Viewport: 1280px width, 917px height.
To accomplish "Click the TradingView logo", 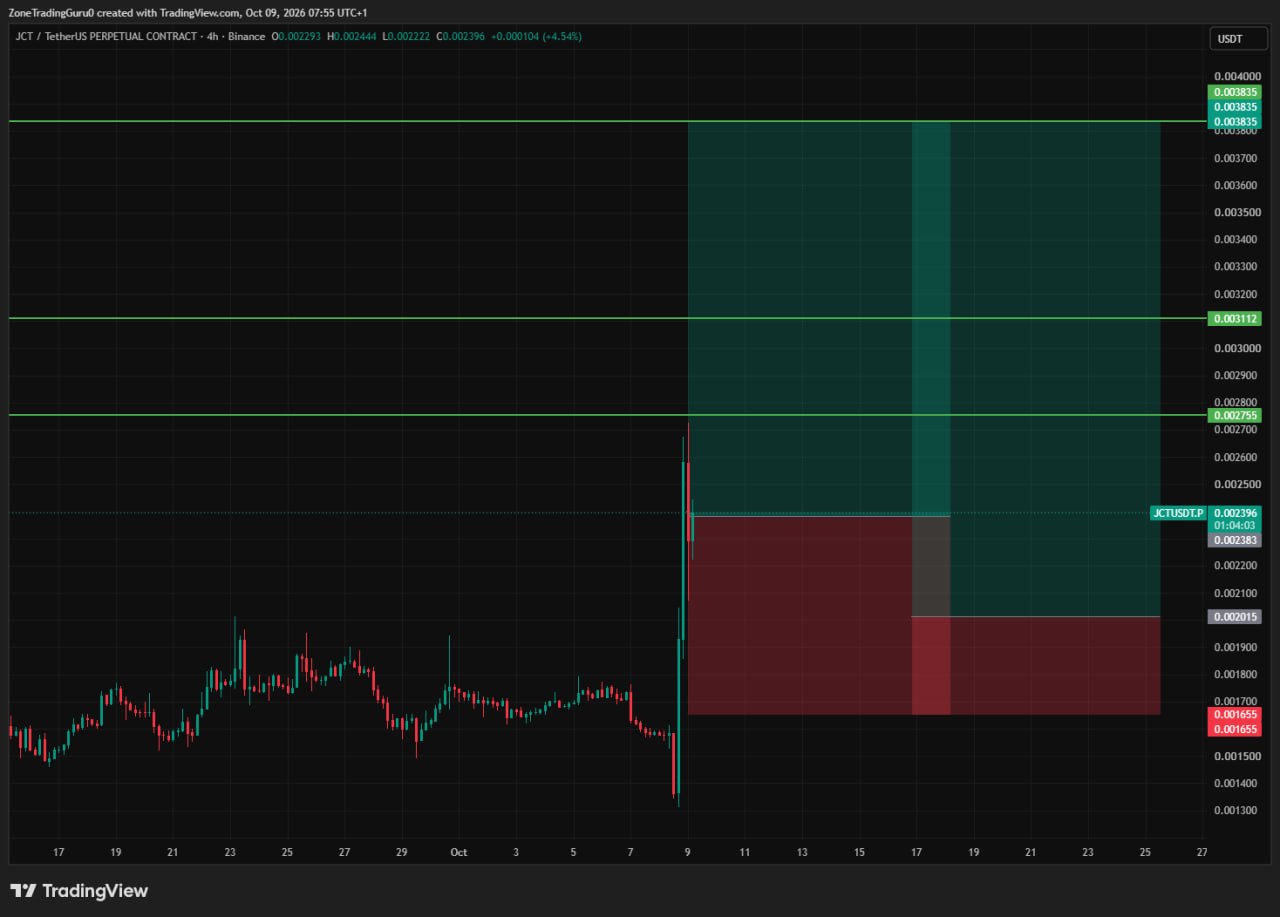I will click(79, 890).
